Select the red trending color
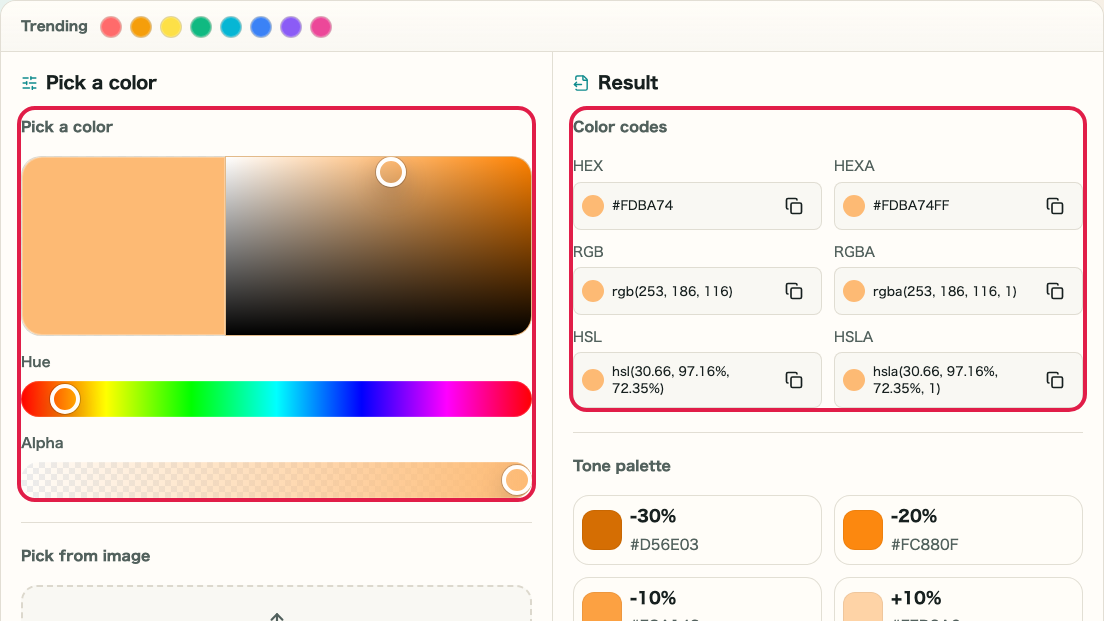Viewport: 1104px width, 621px height. click(x=111, y=27)
